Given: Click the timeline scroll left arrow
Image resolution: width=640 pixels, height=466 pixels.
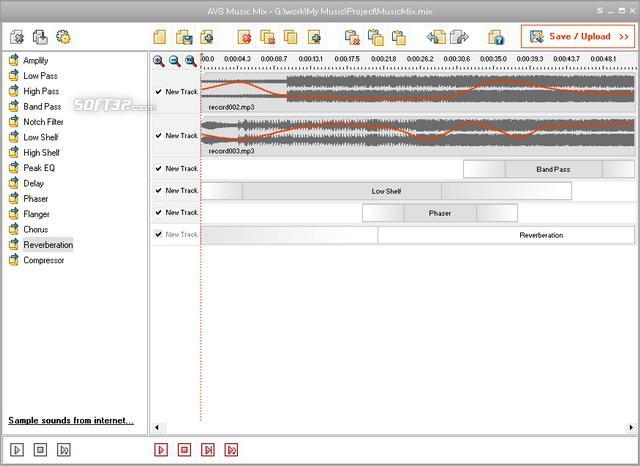Looking at the screenshot, I should pyautogui.click(x=157, y=427).
